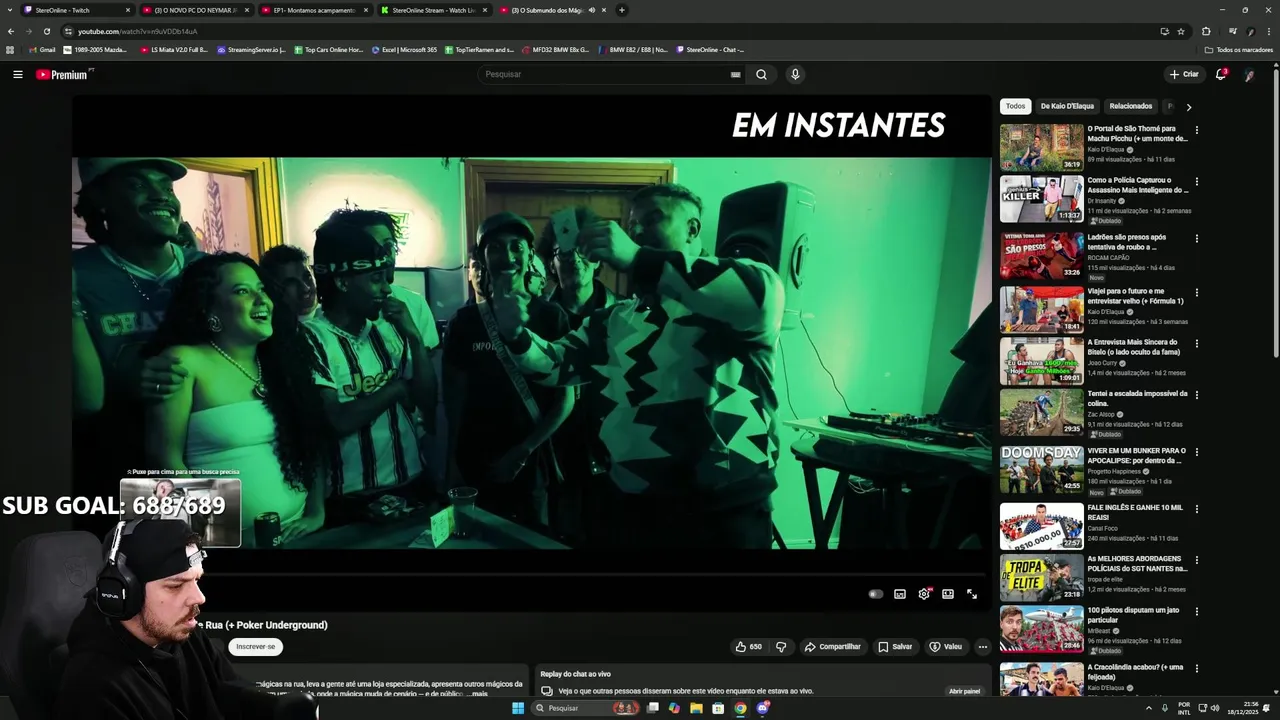Image resolution: width=1280 pixels, height=720 pixels.
Task: Enter full screen on the video player
Action: (x=972, y=594)
